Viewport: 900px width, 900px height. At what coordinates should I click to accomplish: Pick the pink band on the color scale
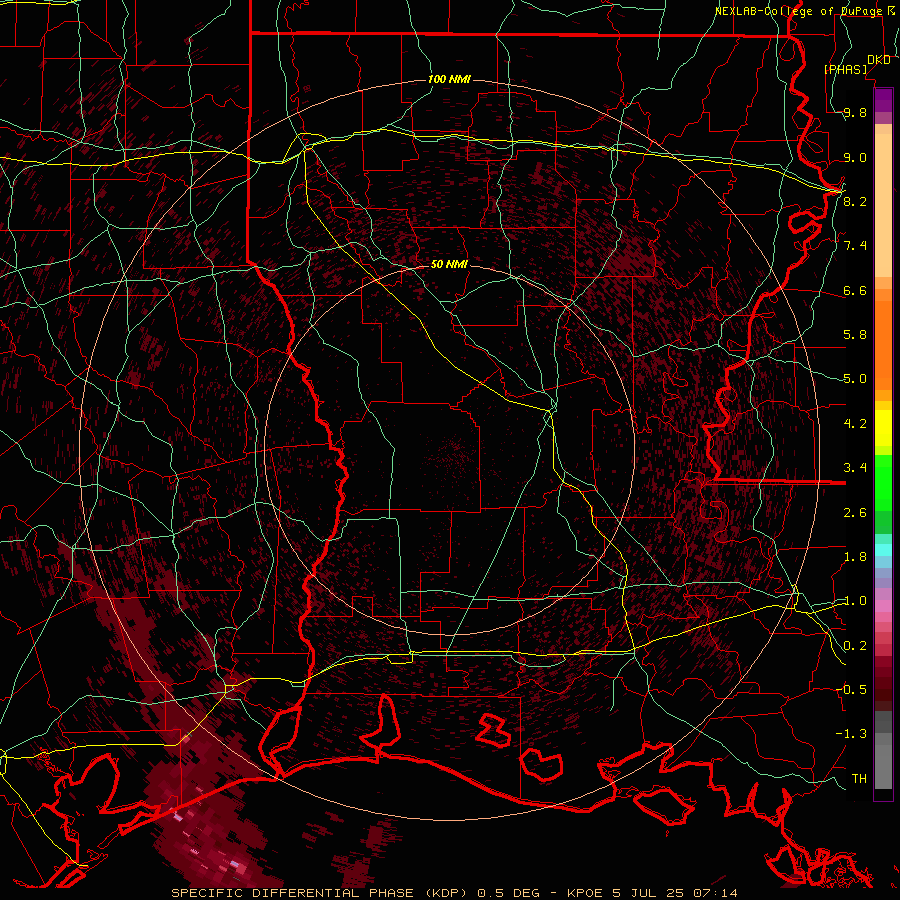(x=883, y=606)
